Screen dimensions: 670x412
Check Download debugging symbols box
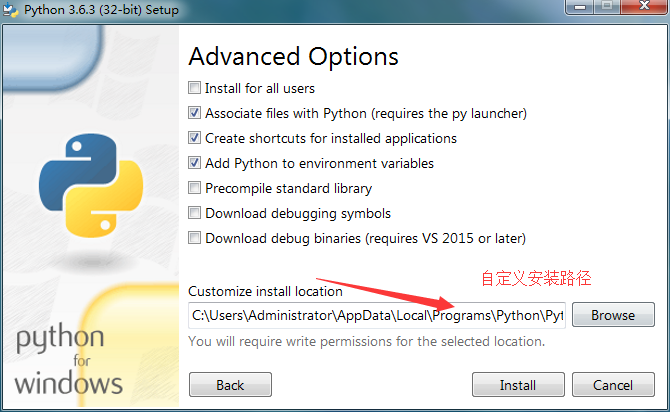tap(194, 213)
